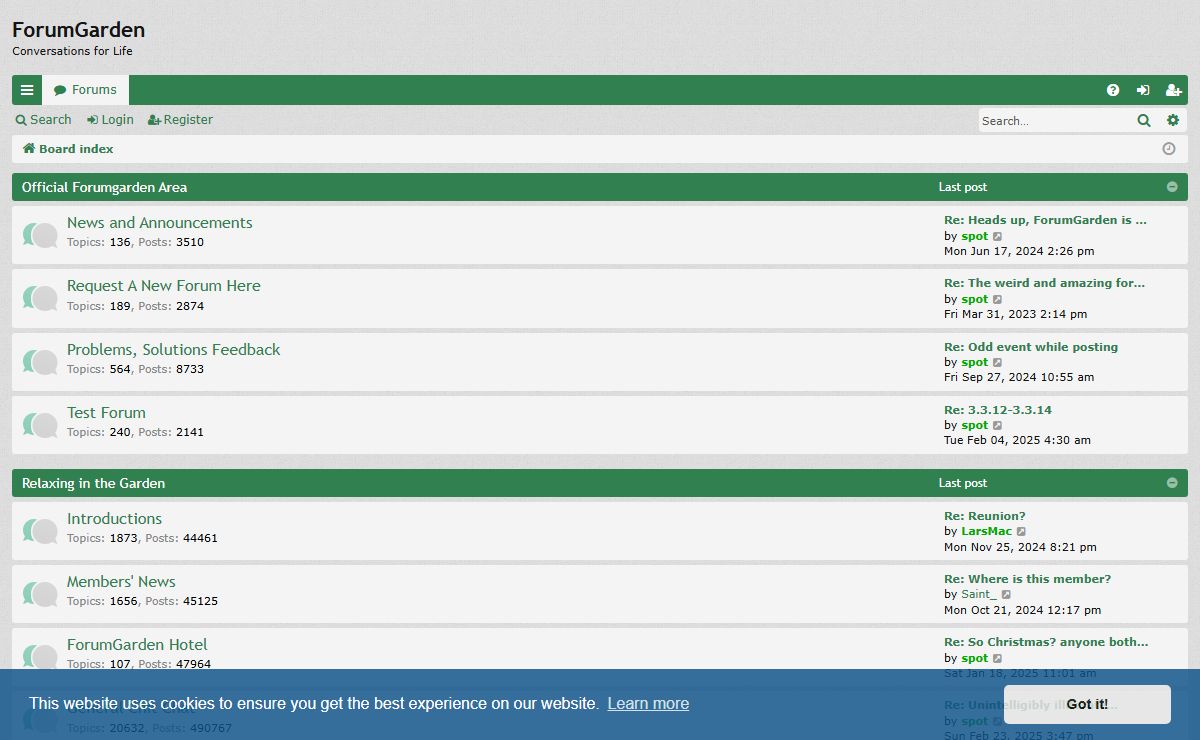Go to the Board index breadcrumb
This screenshot has height=740, width=1200.
coord(75,149)
